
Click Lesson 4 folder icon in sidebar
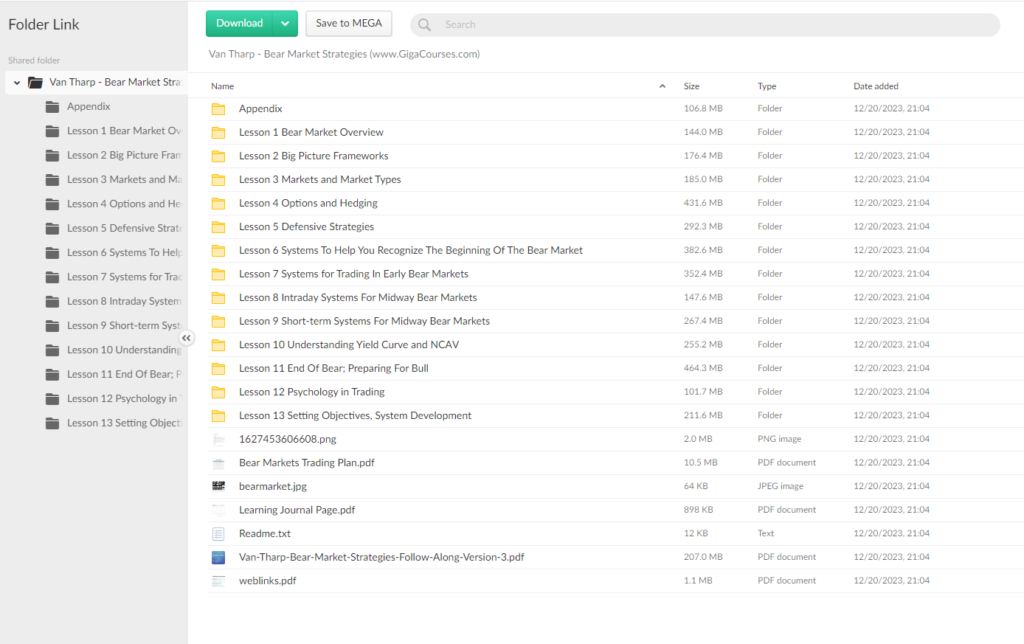coord(52,204)
